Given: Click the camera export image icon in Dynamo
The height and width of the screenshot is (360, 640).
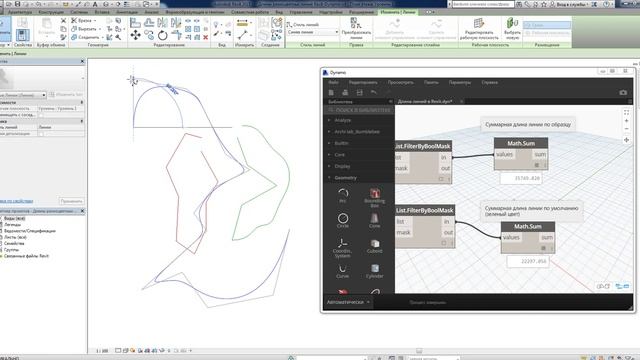Looking at the screenshot, I should (623, 93).
